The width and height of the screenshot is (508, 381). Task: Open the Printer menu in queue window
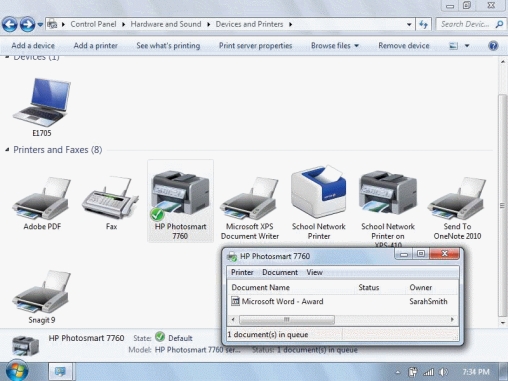(x=242, y=272)
